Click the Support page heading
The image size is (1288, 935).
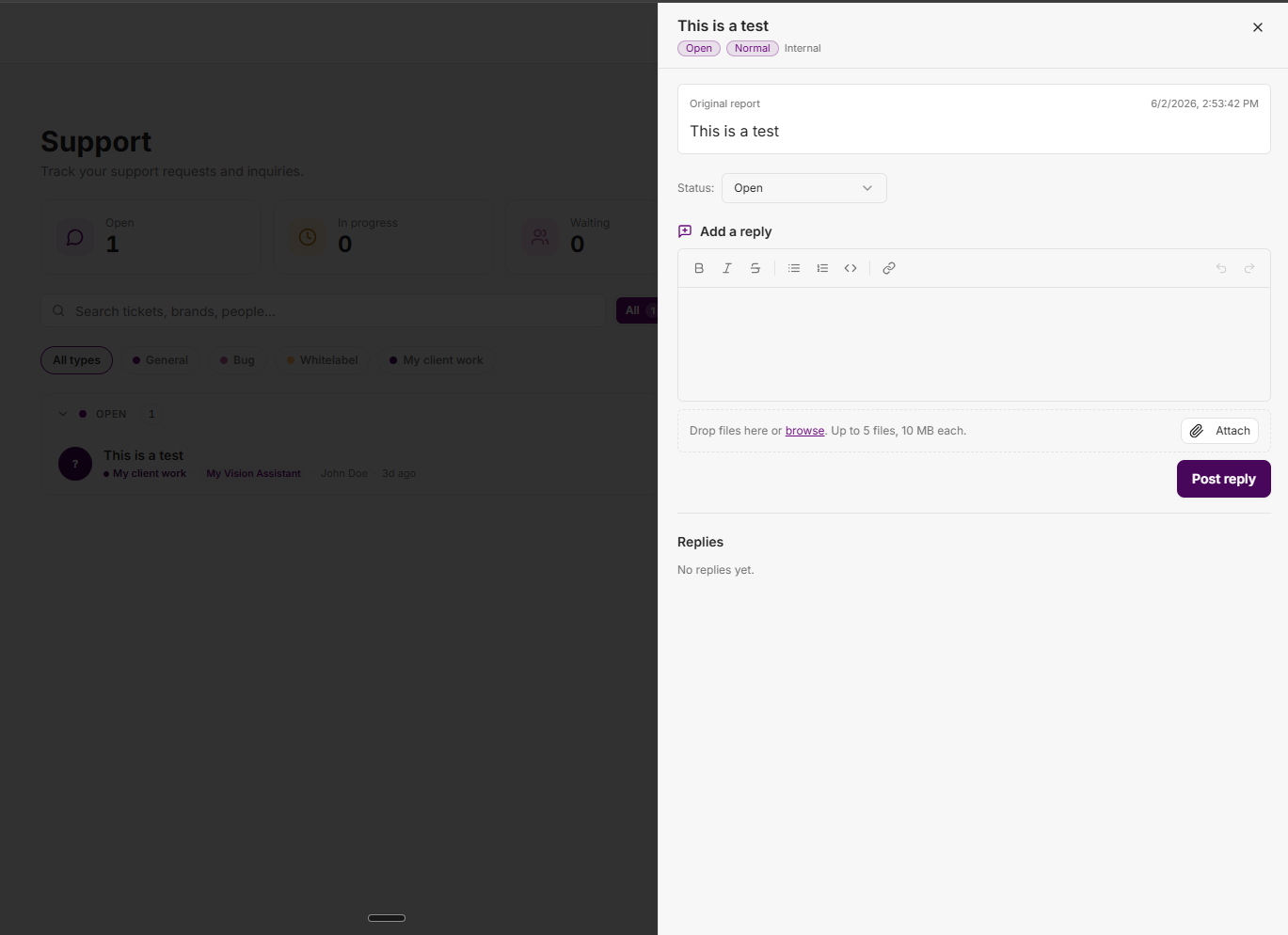tap(96, 141)
